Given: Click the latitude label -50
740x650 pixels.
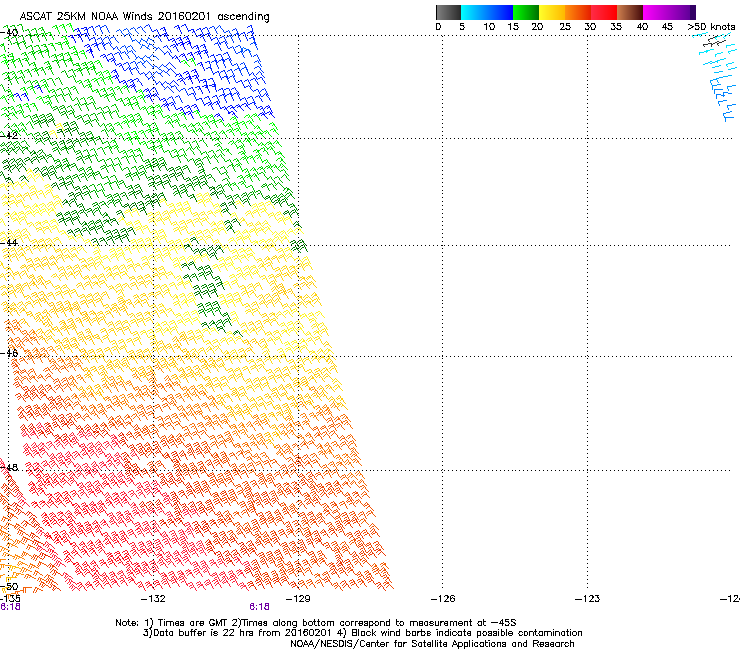Looking at the screenshot, I should [x=9, y=587].
